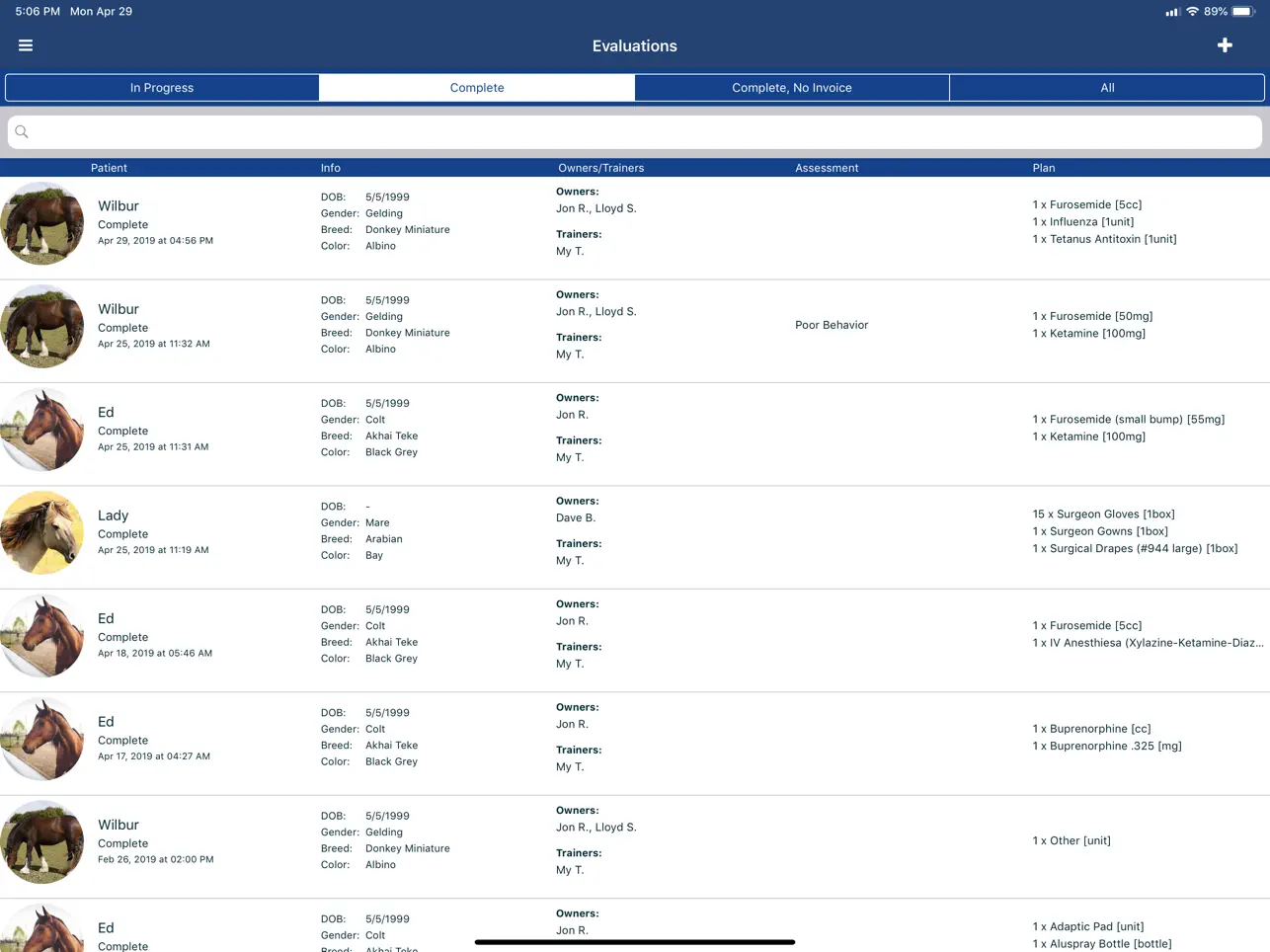Screen dimensions: 1270x952
Task: Select the date Apr 25, 2019 at 11:19 AM
Action: [x=153, y=550]
